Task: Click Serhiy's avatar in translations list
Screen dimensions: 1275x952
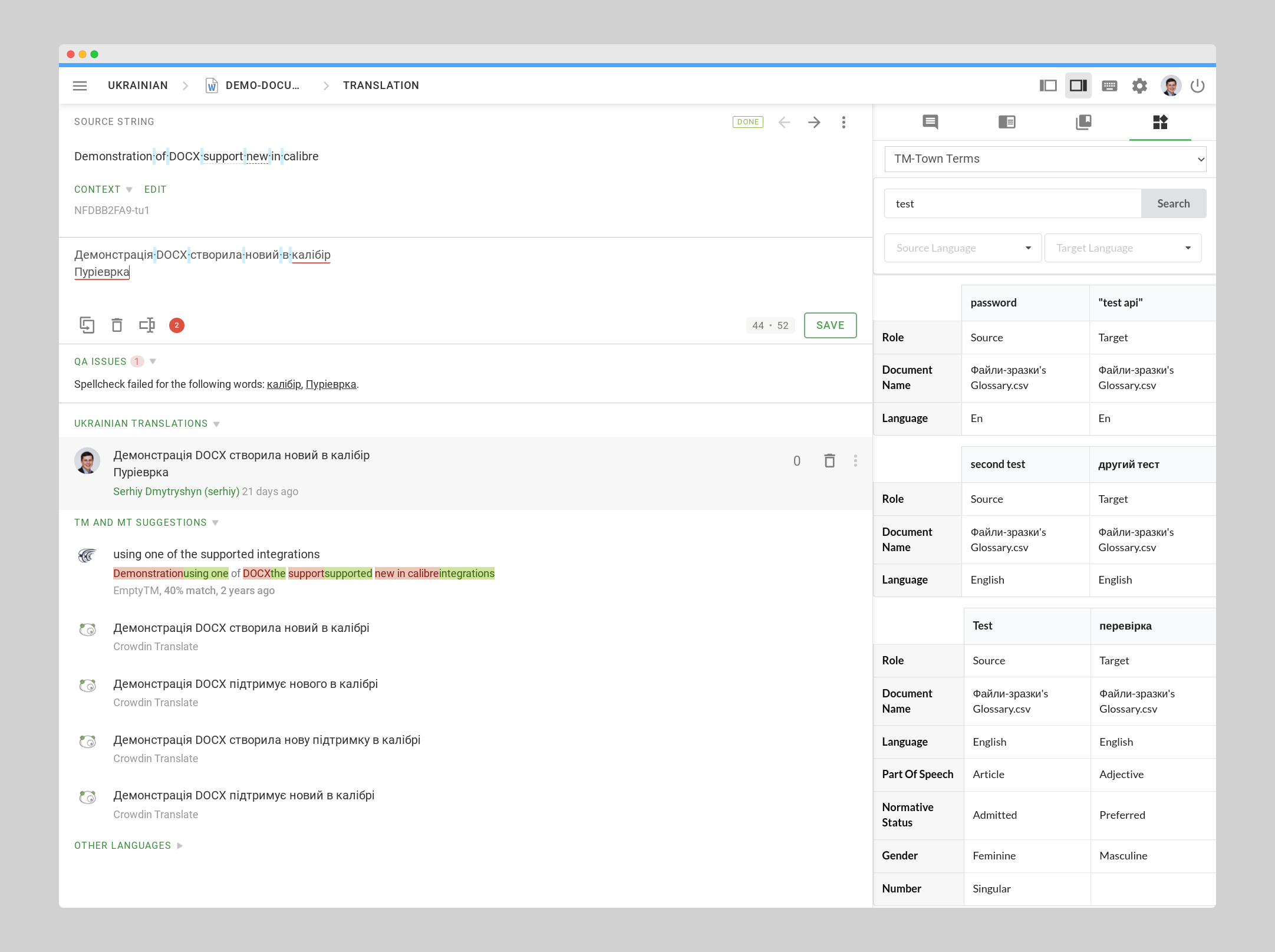Action: (87, 460)
